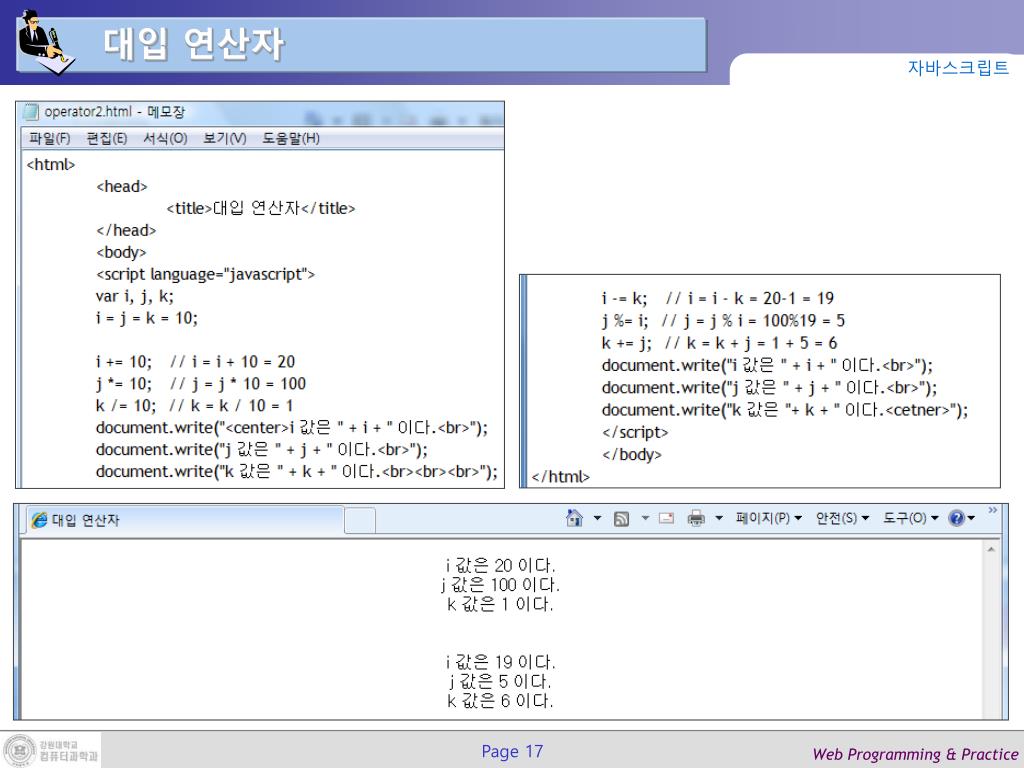Expand the Home button dropdown arrow
This screenshot has width=1024, height=768.
click(597, 518)
